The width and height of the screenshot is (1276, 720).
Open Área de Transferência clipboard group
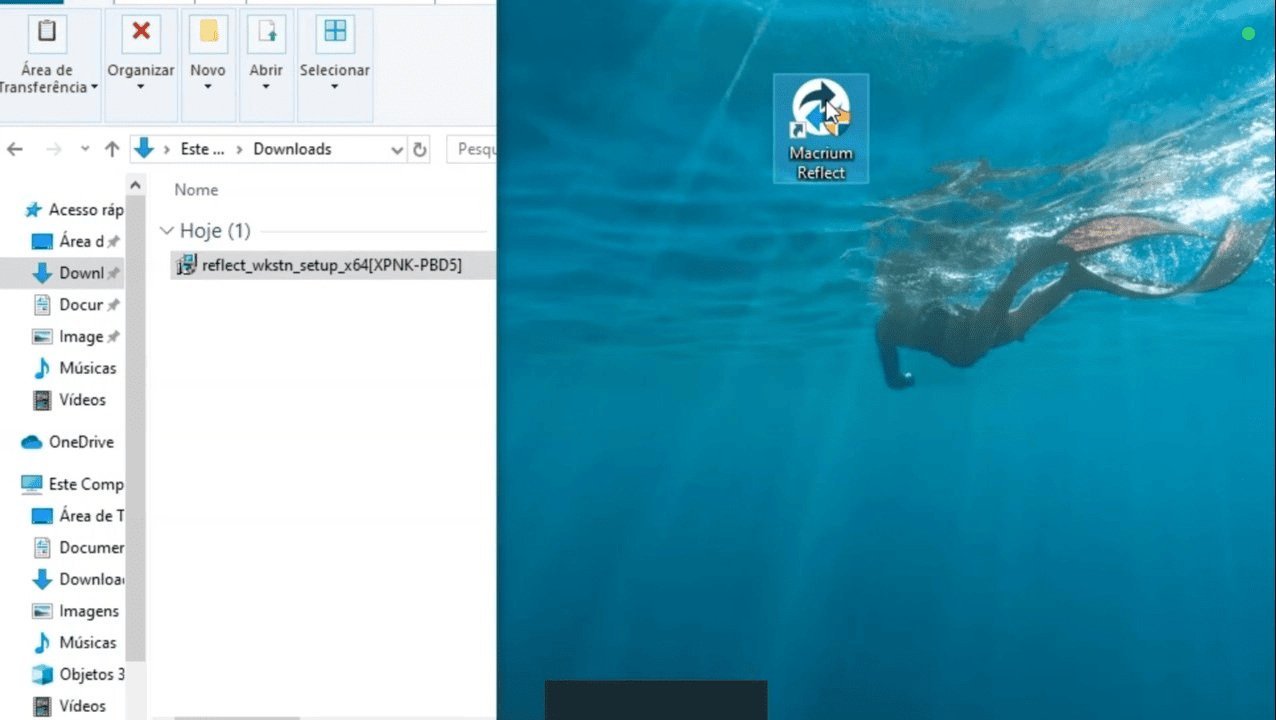47,66
